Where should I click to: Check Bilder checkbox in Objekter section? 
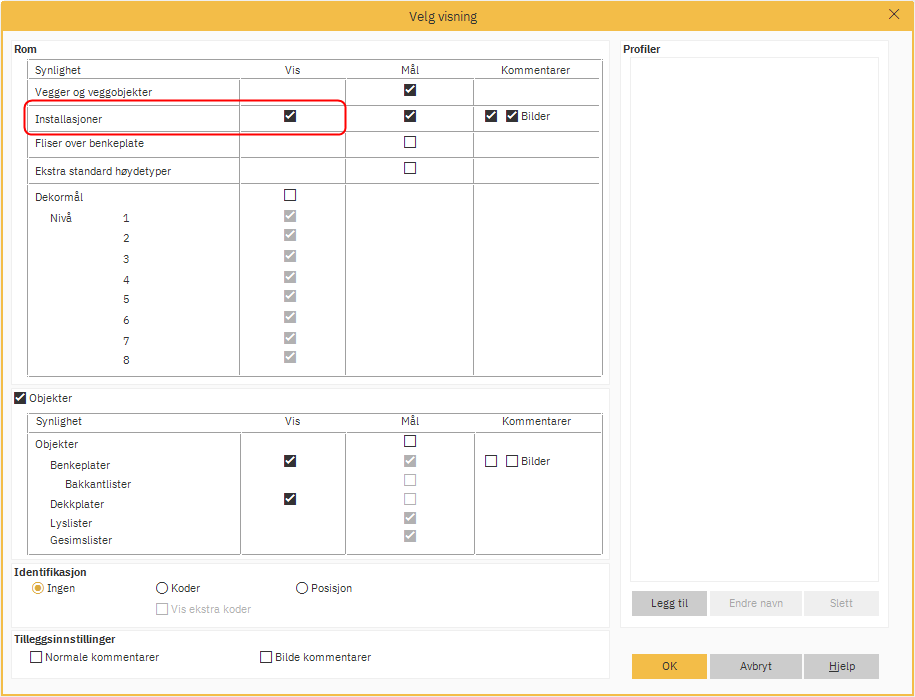pyautogui.click(x=512, y=461)
